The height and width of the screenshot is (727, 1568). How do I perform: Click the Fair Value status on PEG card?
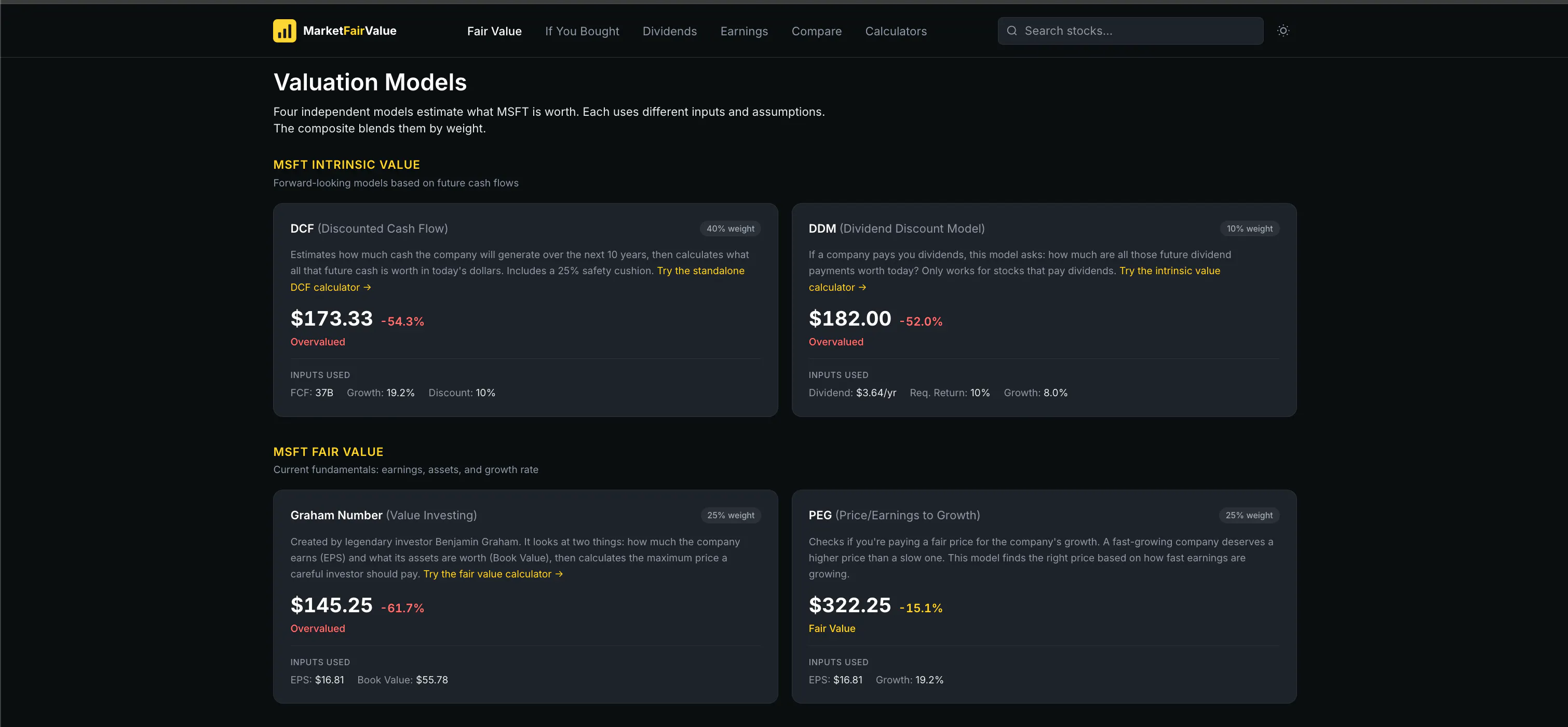(831, 628)
